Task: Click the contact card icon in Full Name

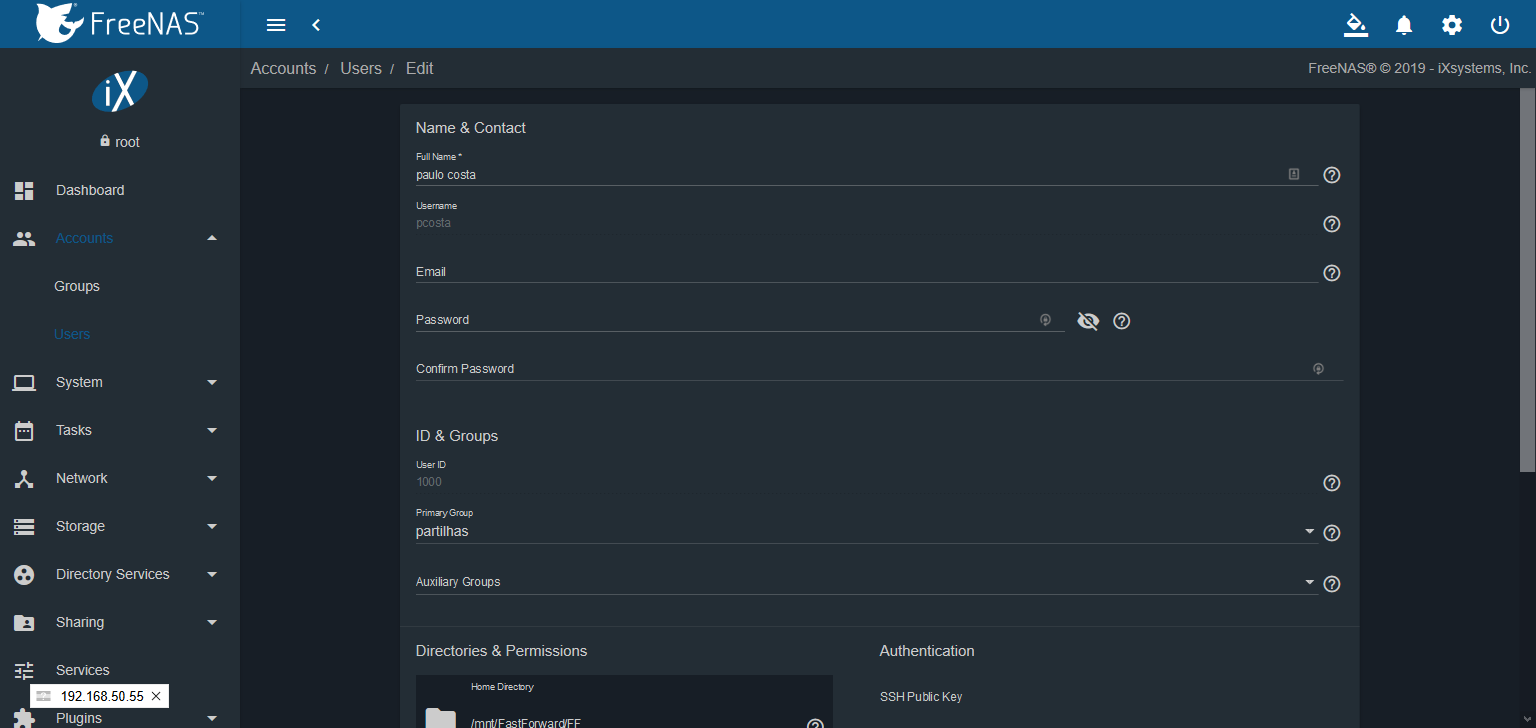Action: (1294, 174)
